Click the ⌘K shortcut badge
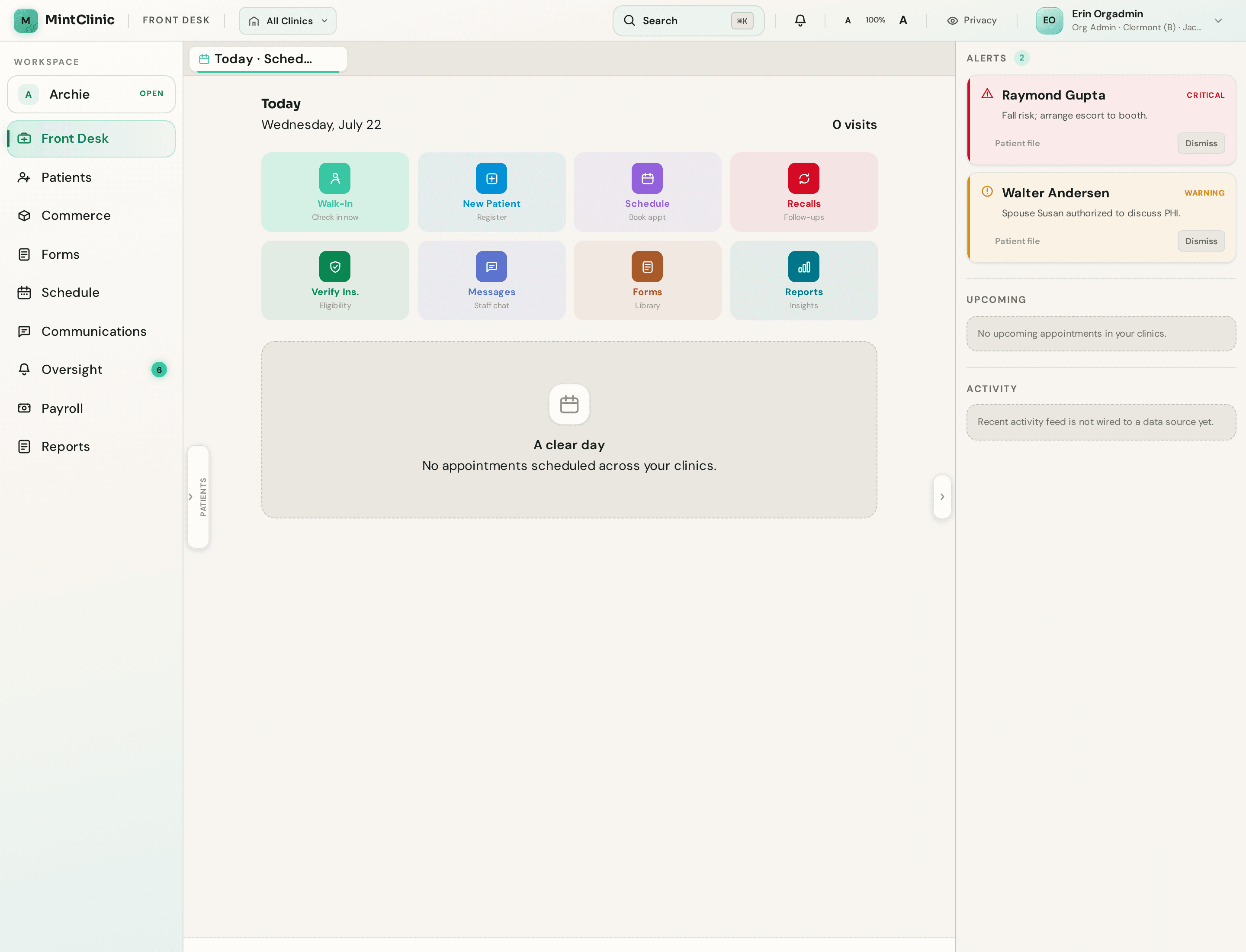This screenshot has height=952, width=1246. (x=742, y=21)
